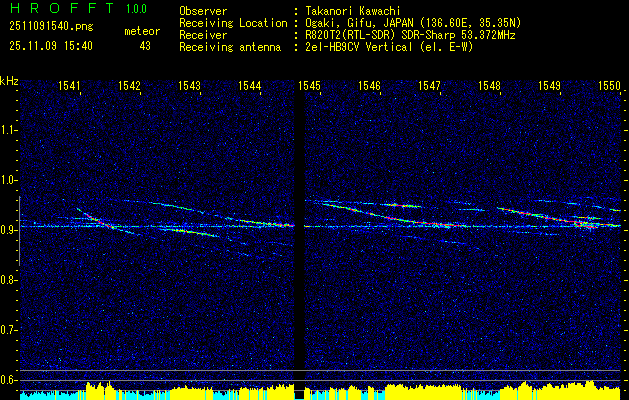Click the 1548 time marker
The height and width of the screenshot is (400, 629).
point(489,85)
